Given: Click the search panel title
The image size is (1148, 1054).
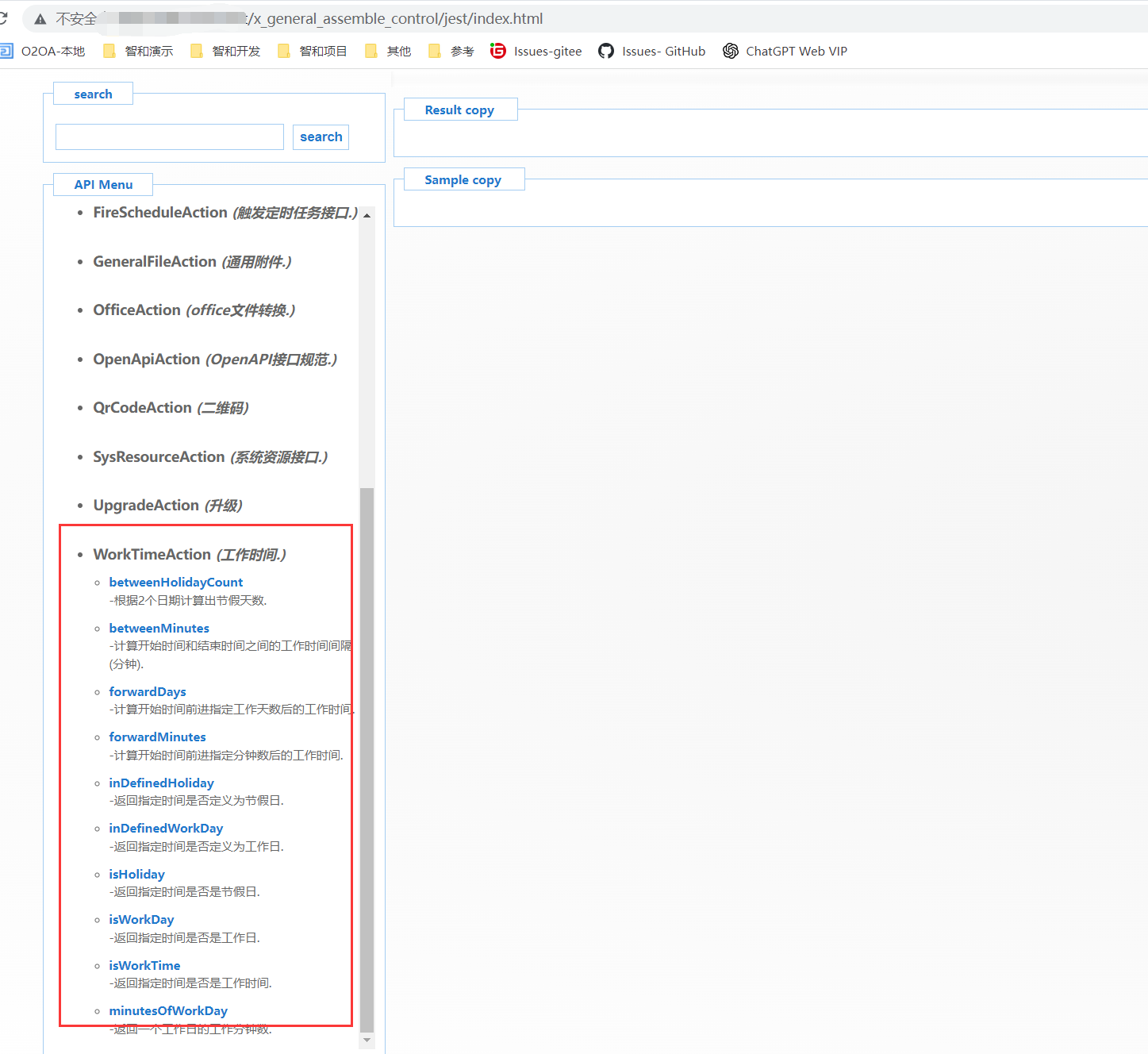Looking at the screenshot, I should (94, 94).
